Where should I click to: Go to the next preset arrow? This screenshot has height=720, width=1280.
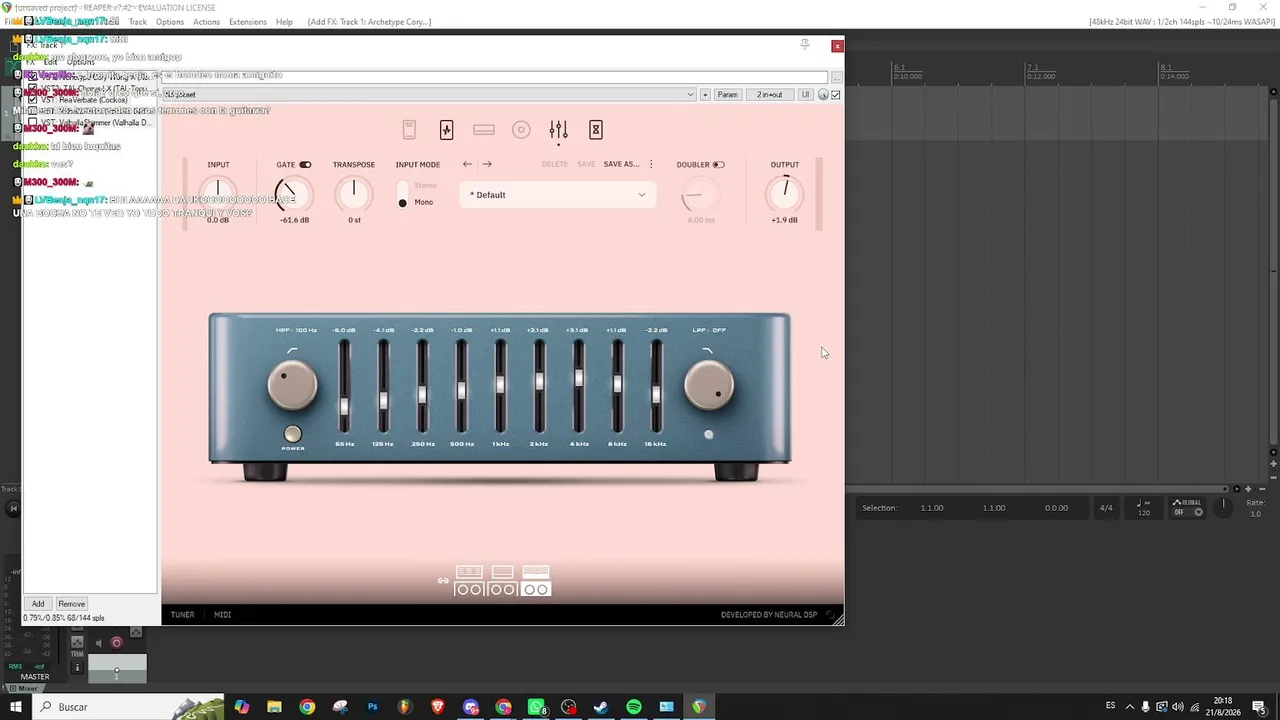[x=487, y=164]
